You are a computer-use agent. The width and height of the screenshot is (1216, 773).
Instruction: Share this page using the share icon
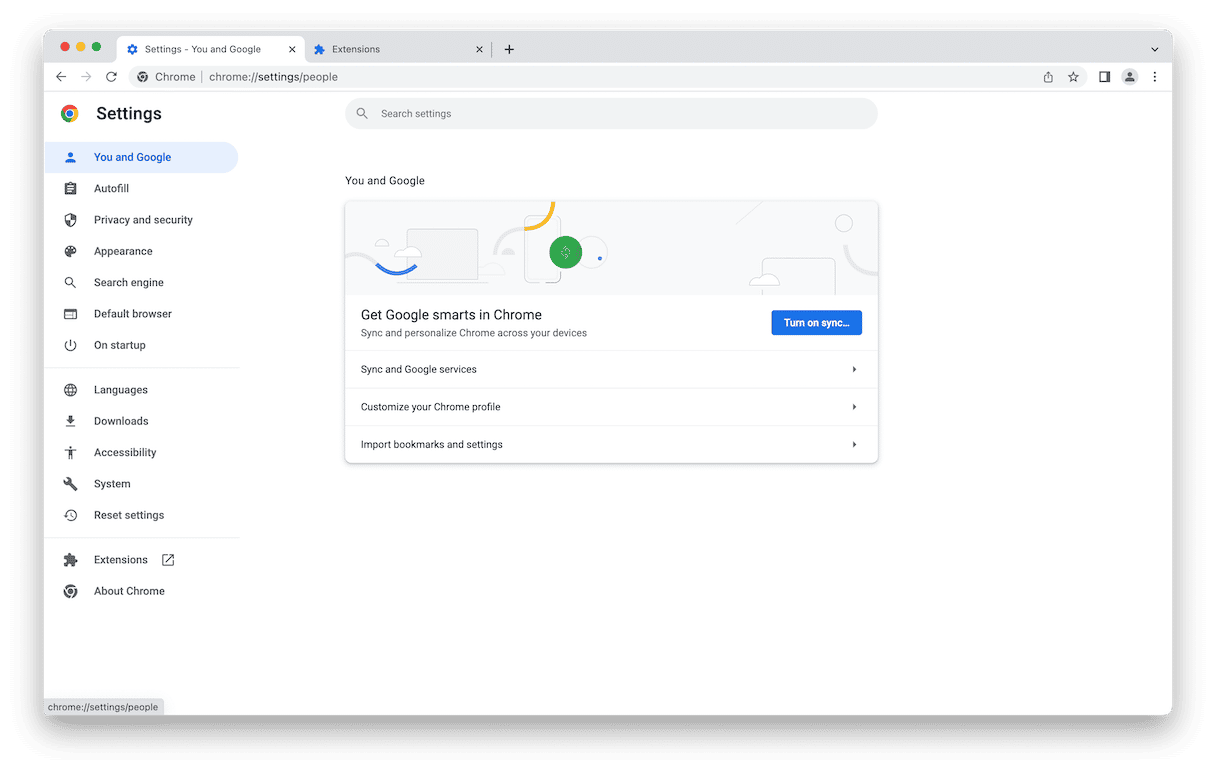point(1048,77)
